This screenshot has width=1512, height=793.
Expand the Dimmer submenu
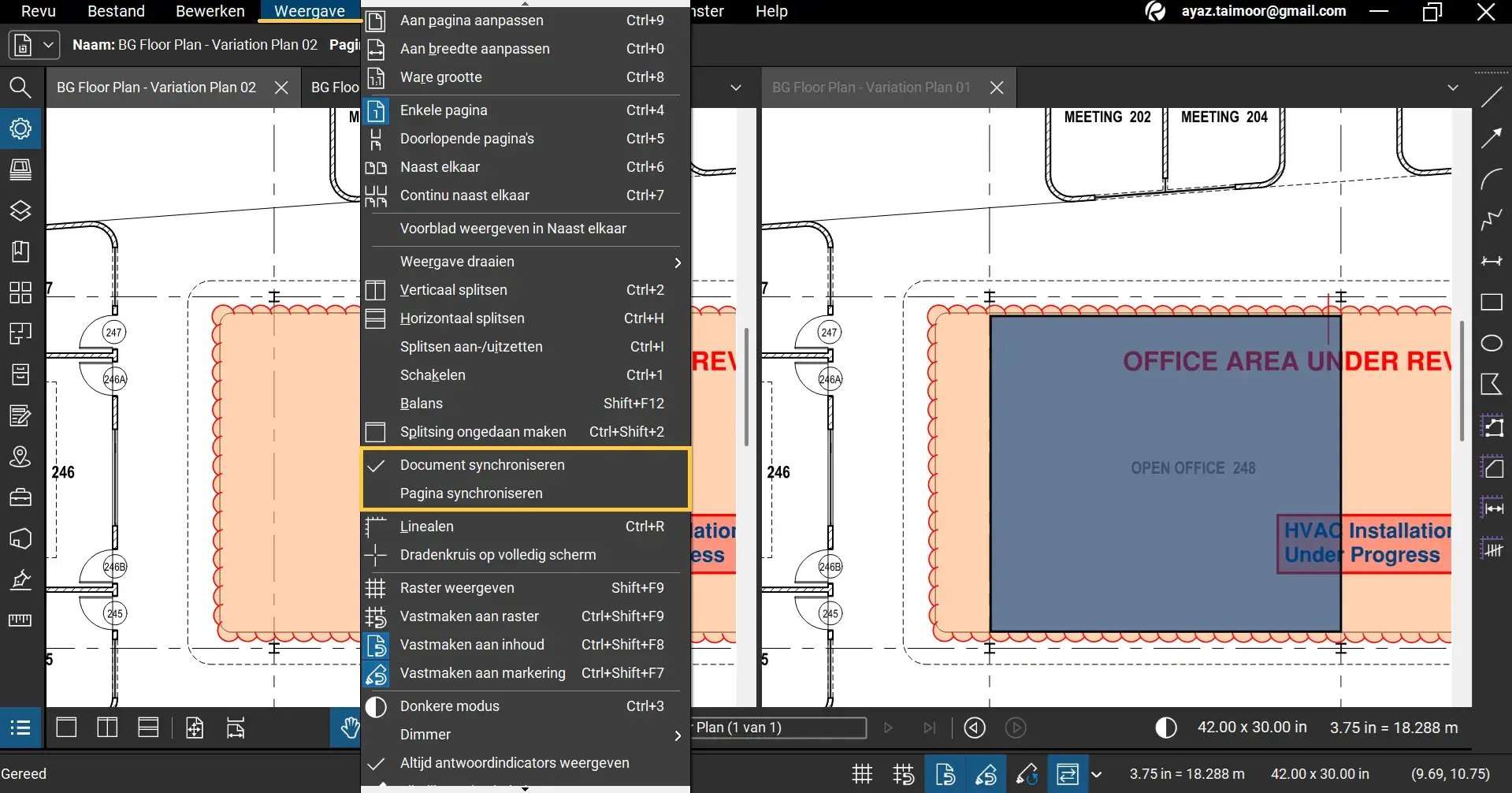click(x=526, y=735)
